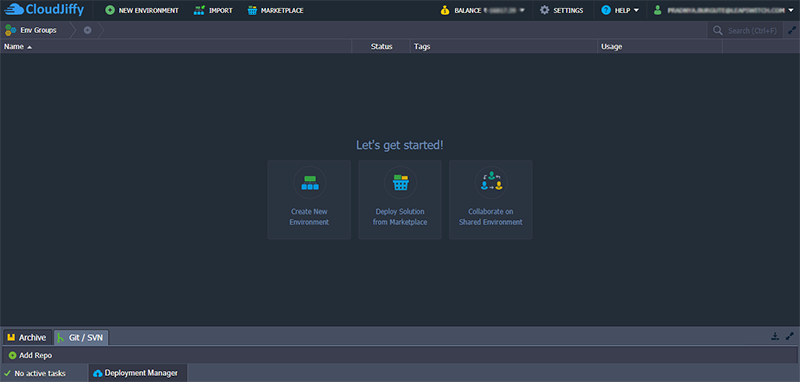
Task: Click into the Search field
Action: [746, 31]
